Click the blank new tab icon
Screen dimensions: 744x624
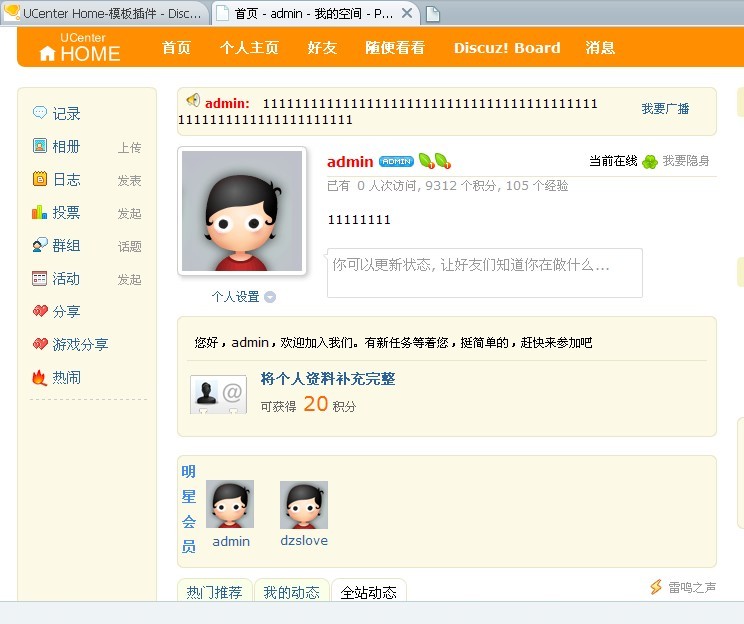[433, 14]
